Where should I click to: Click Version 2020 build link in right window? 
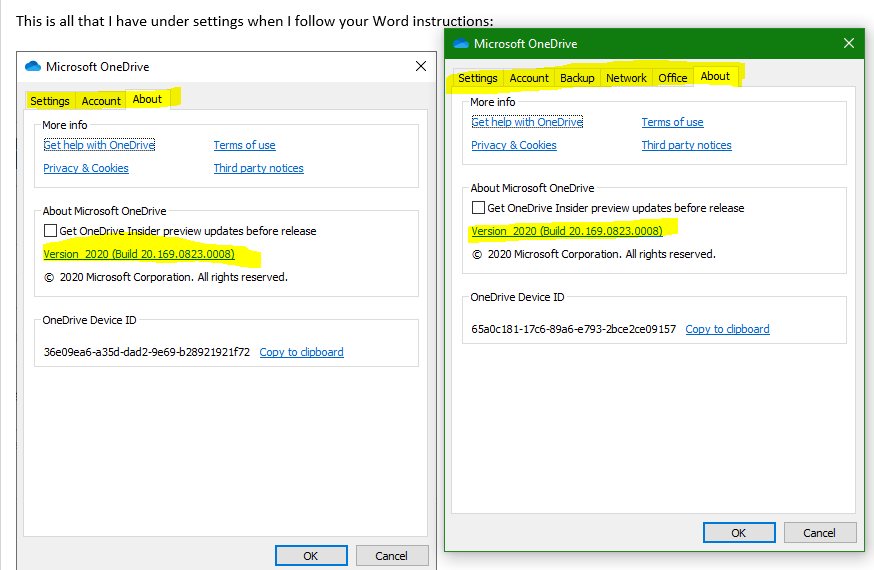(x=567, y=231)
